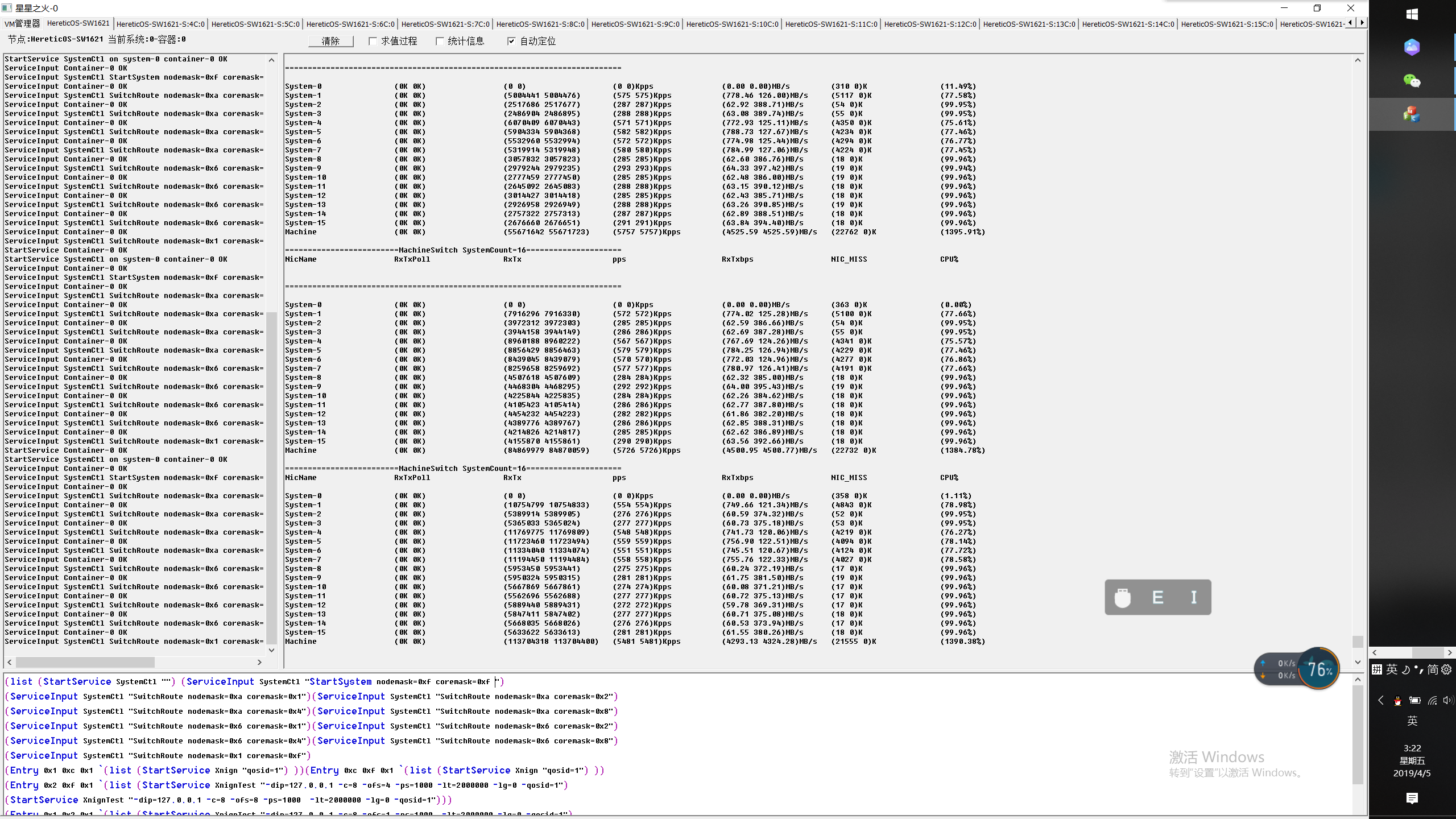Click the 76% network speed indicator

point(1319,669)
